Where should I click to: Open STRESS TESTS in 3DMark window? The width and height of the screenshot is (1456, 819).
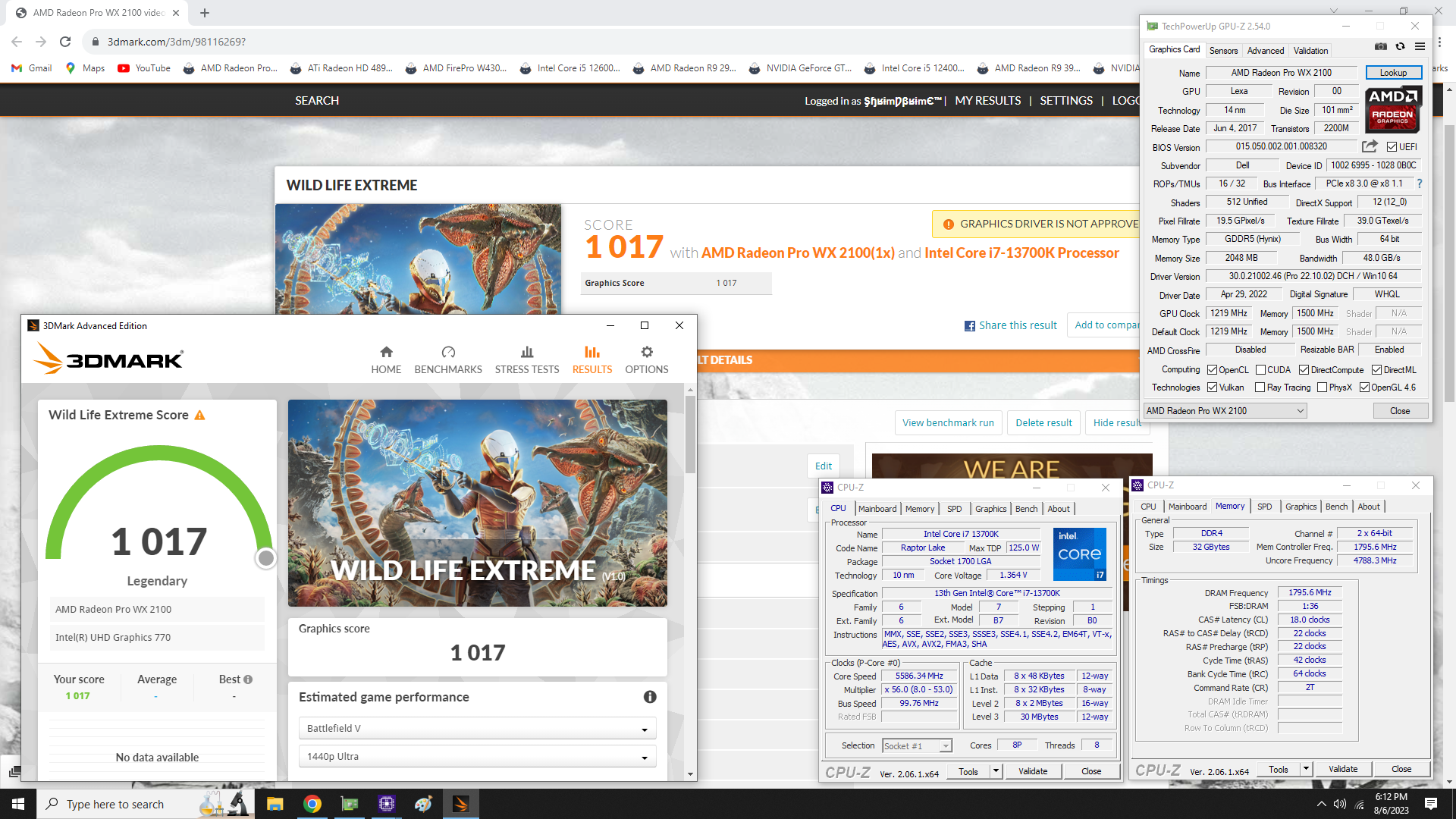click(x=527, y=360)
